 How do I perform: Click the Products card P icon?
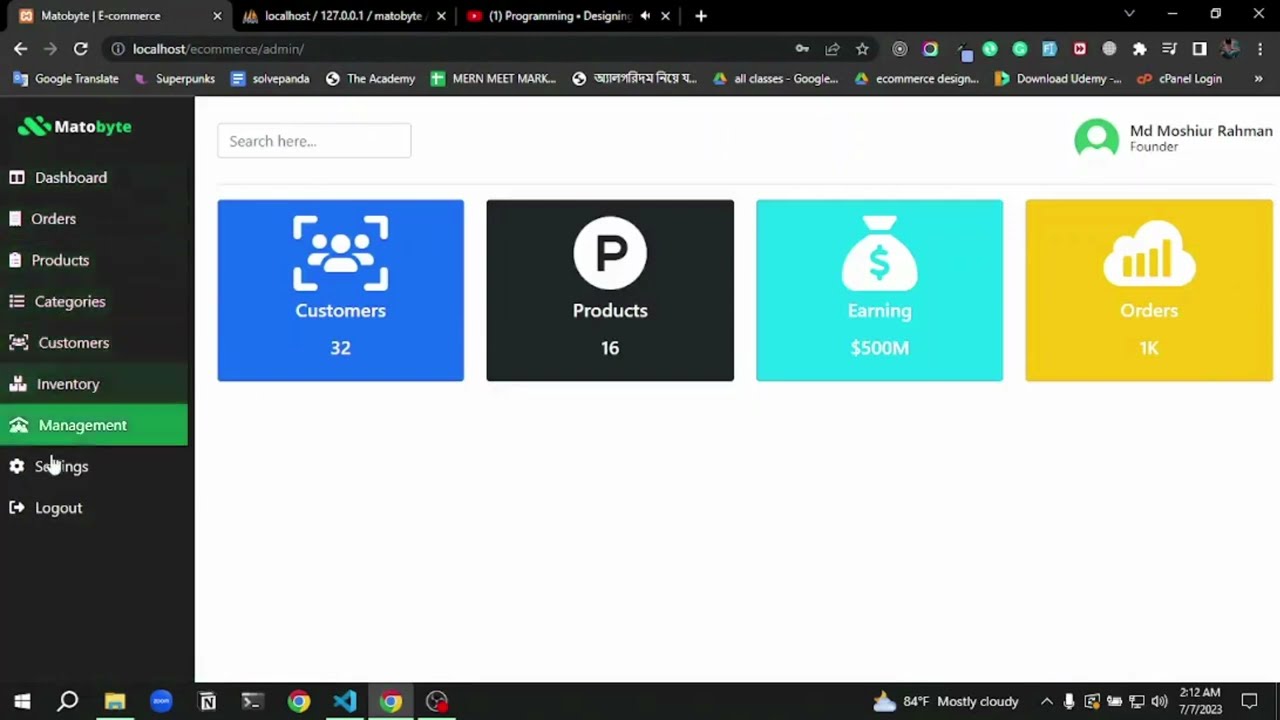(x=610, y=253)
